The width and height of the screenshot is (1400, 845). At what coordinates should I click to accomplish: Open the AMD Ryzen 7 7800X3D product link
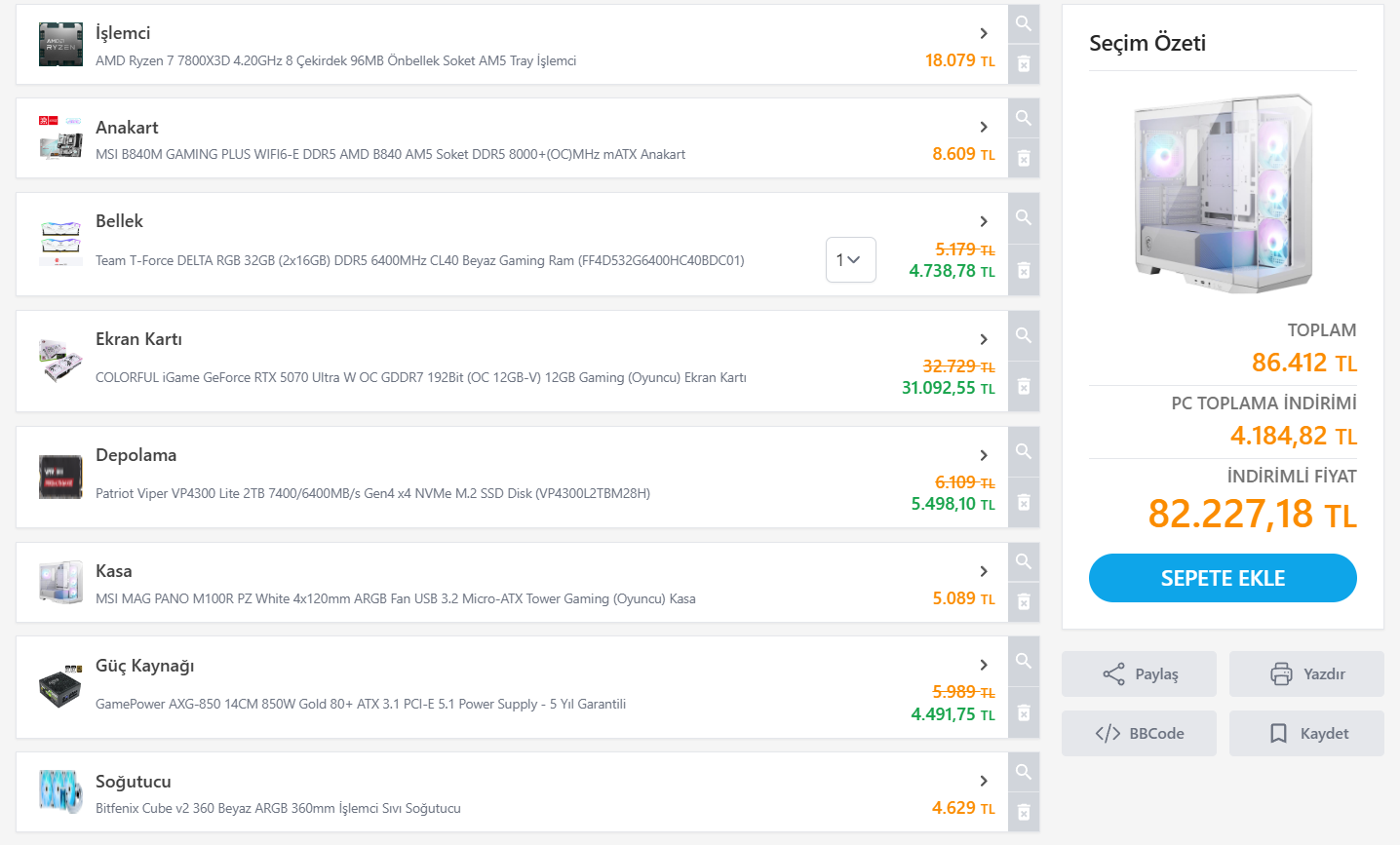coord(335,60)
